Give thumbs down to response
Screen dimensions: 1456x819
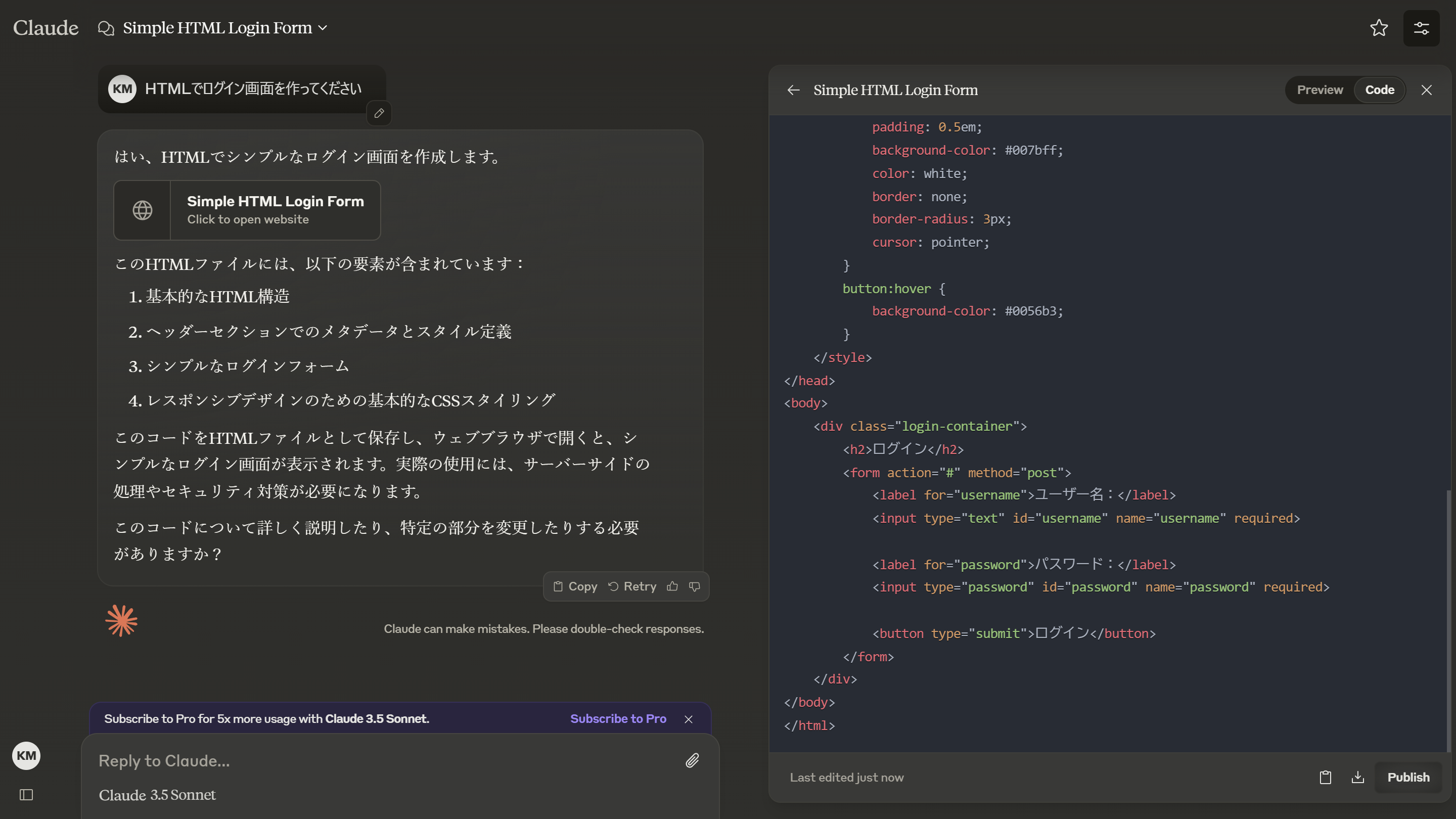click(695, 586)
